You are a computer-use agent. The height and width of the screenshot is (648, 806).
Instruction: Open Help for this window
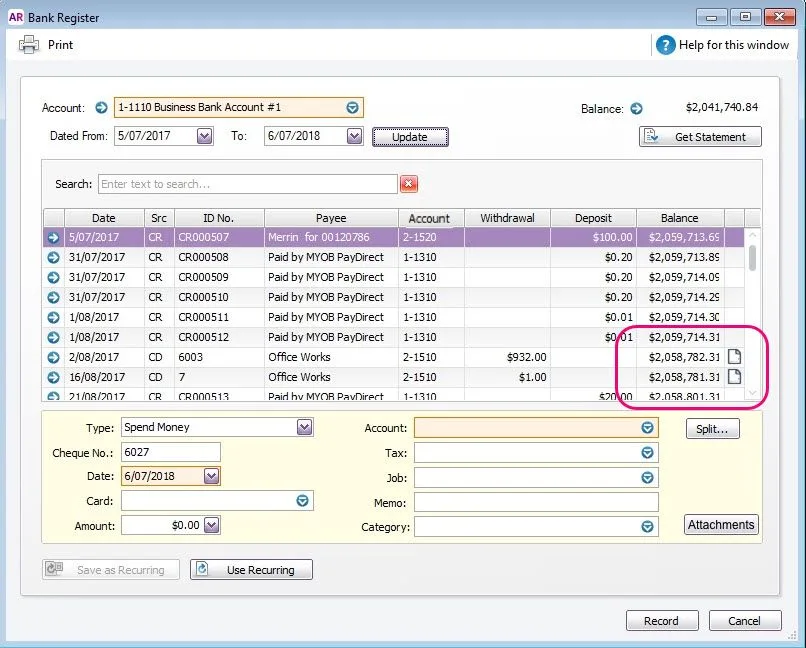[665, 45]
